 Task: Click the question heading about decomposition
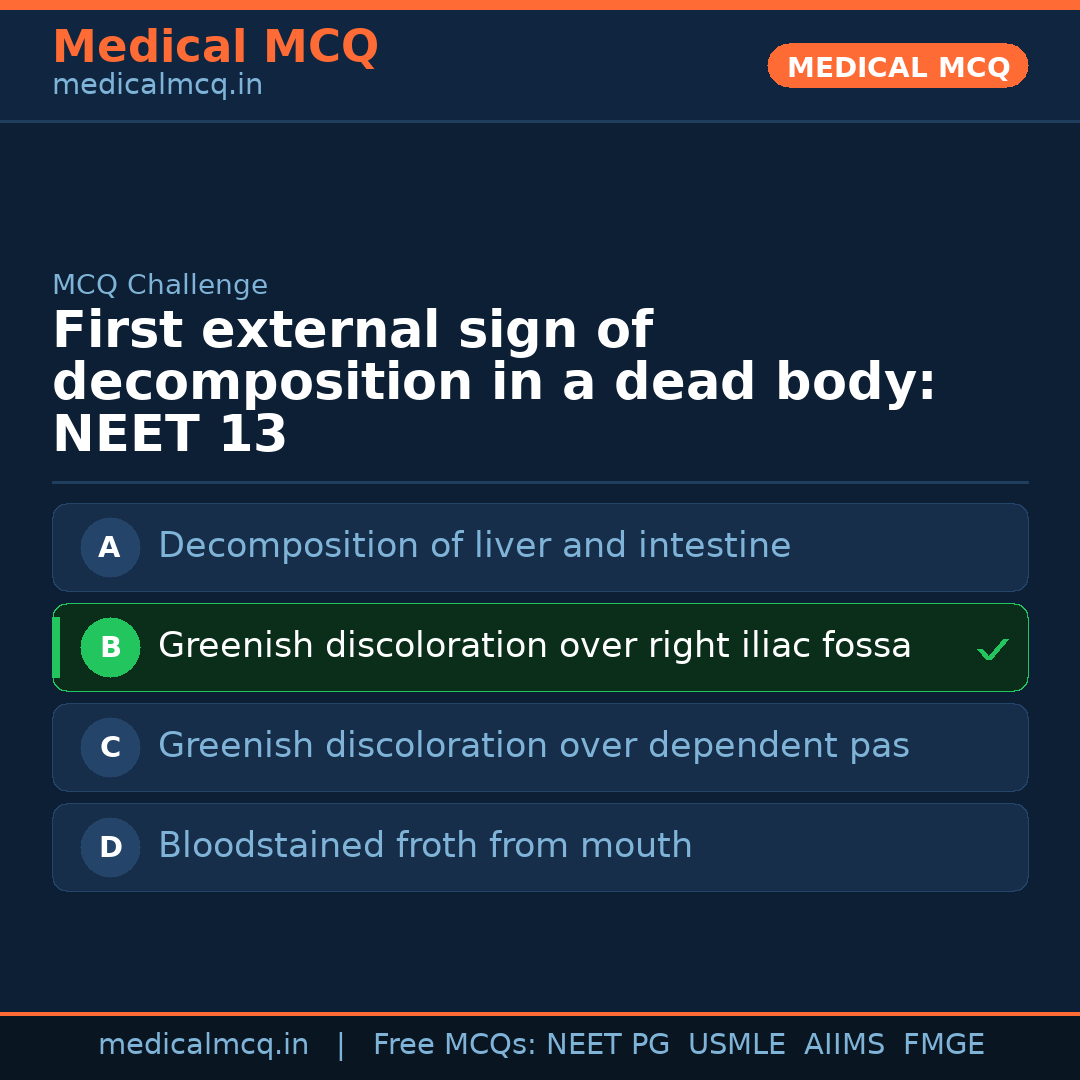(494, 383)
